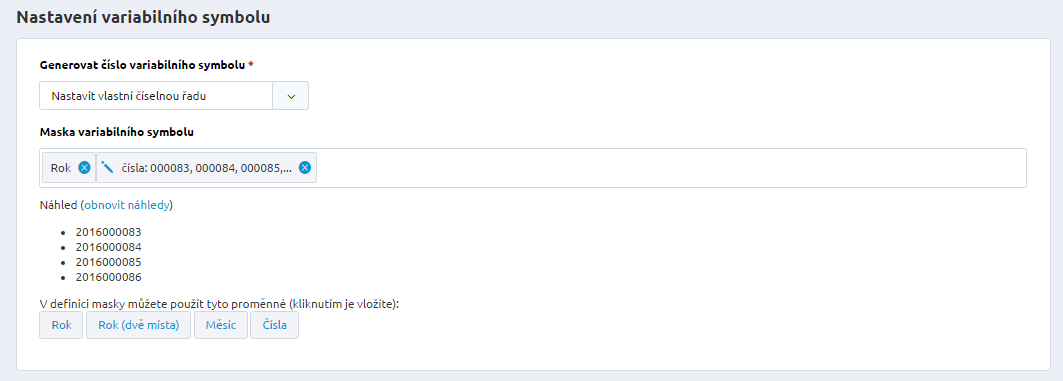Delete the čísla token with its X icon

tap(305, 167)
